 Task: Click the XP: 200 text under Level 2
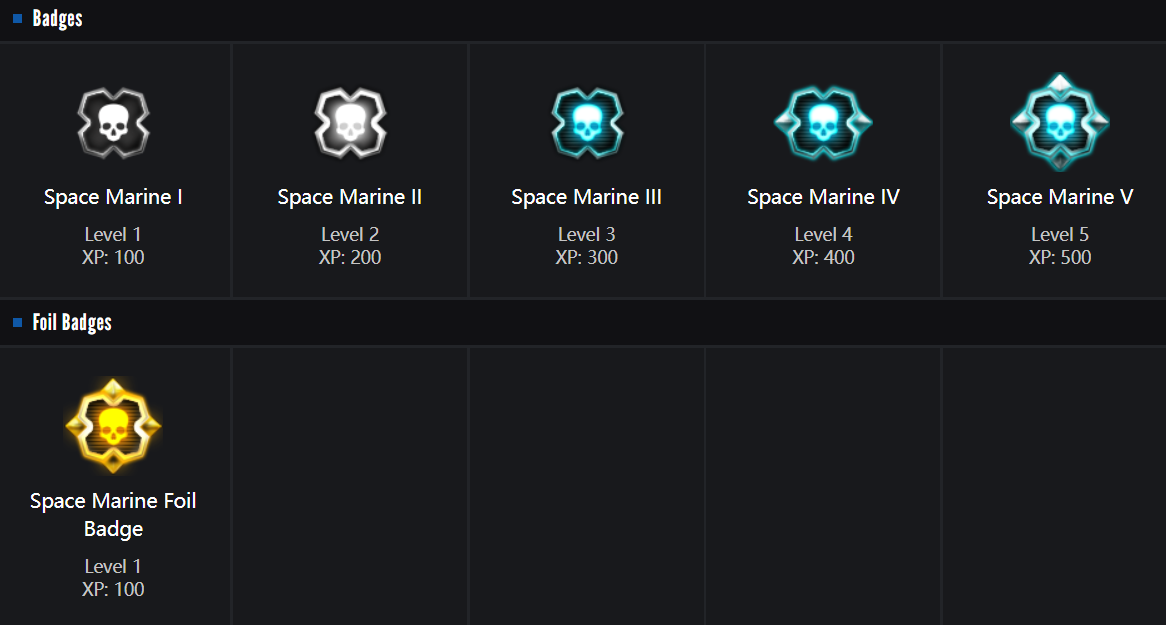click(350, 257)
